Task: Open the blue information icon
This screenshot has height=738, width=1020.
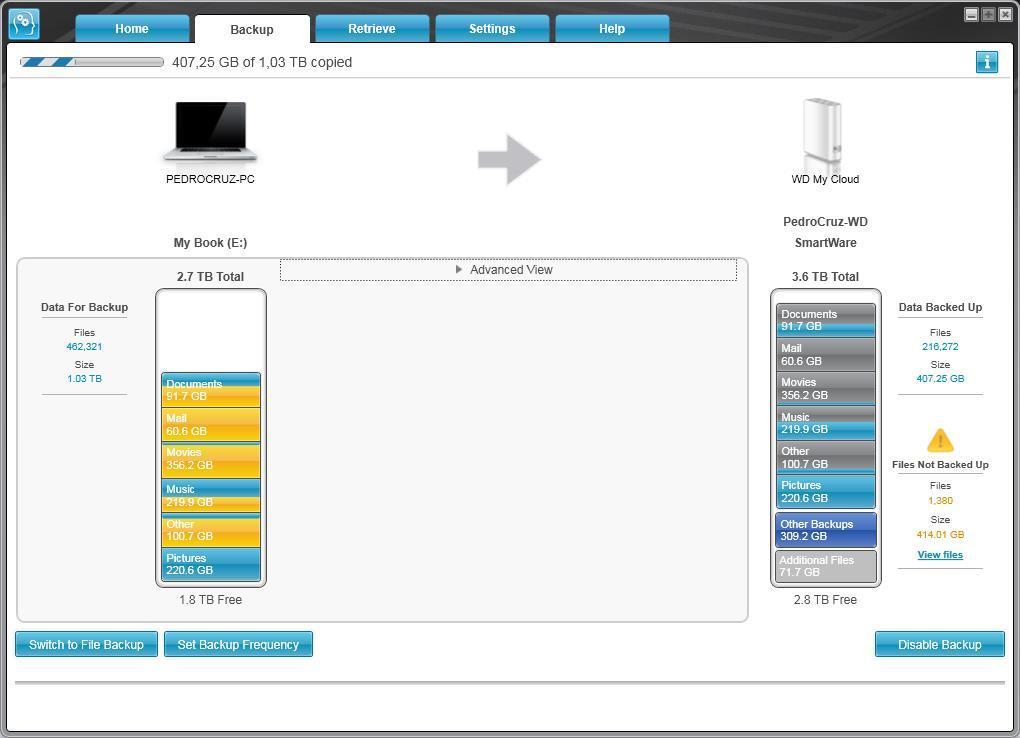Action: tap(986, 62)
